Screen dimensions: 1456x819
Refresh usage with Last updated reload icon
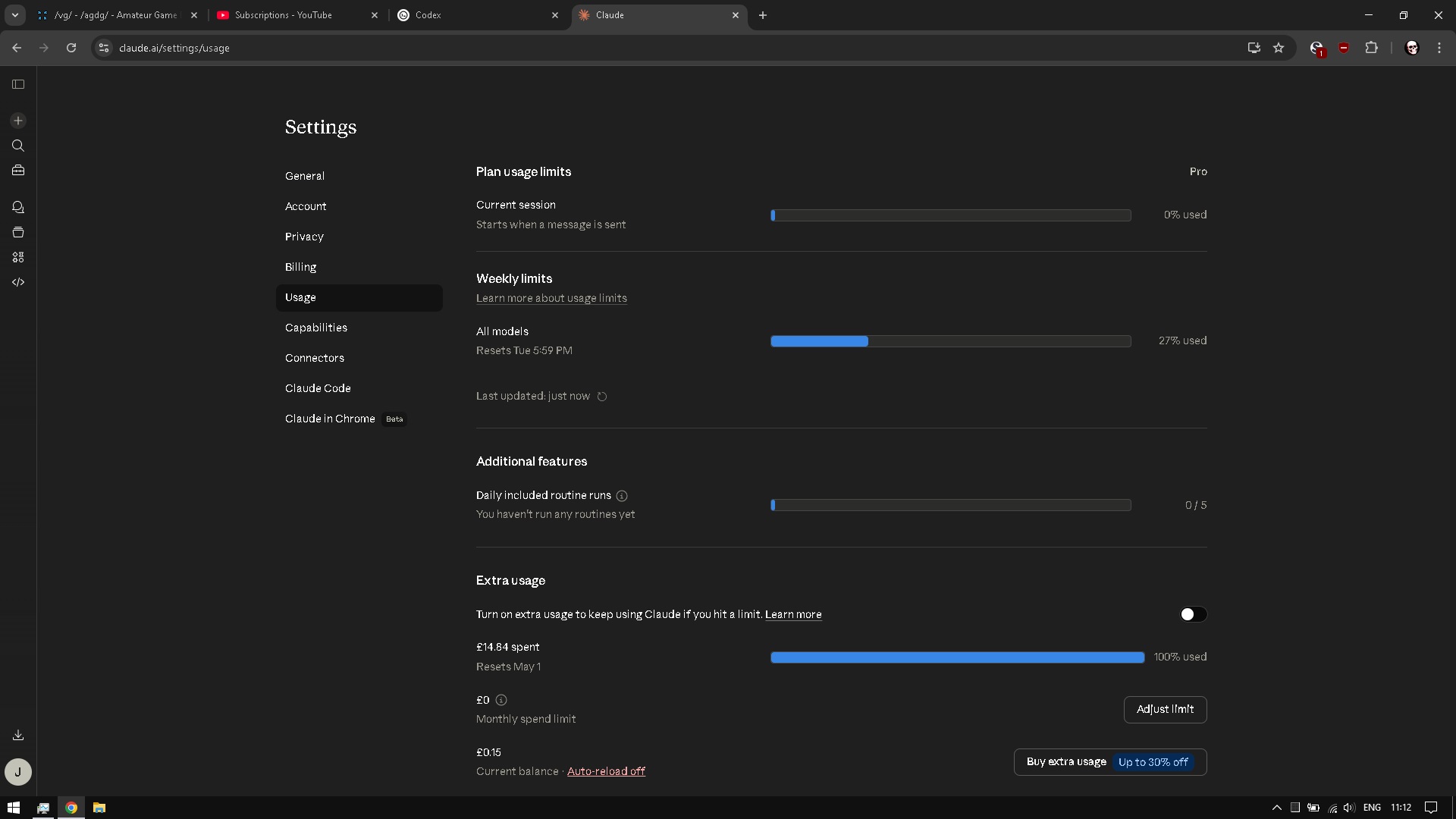(x=602, y=397)
